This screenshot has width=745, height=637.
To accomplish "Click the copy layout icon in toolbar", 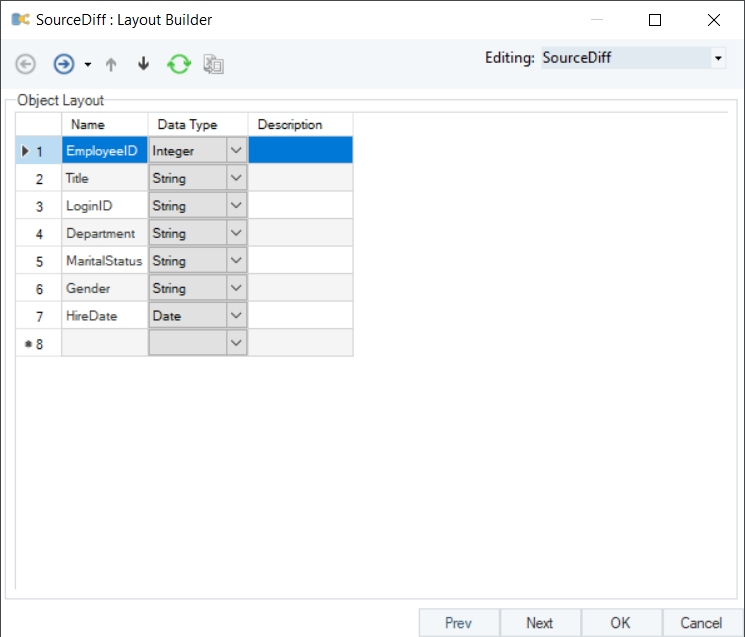I will [213, 64].
